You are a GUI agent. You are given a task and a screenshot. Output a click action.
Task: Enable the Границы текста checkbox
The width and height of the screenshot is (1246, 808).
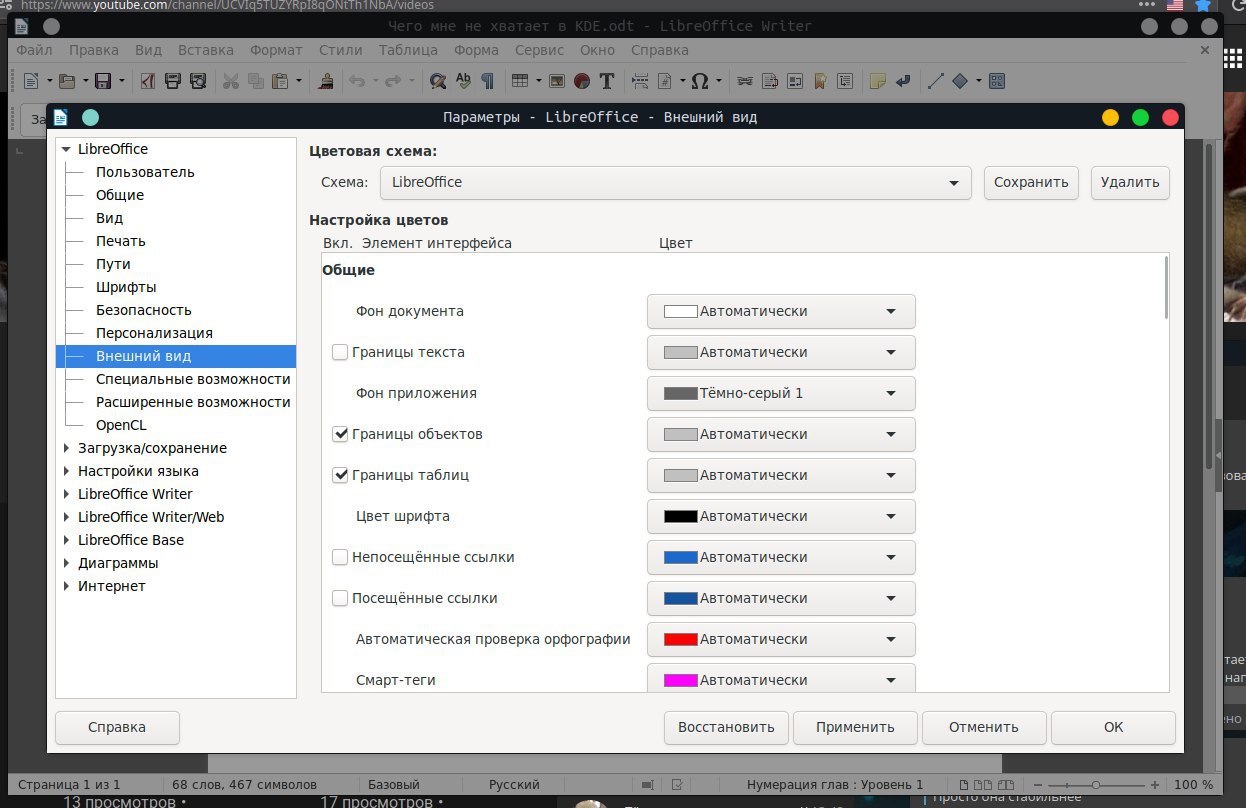[x=340, y=352]
